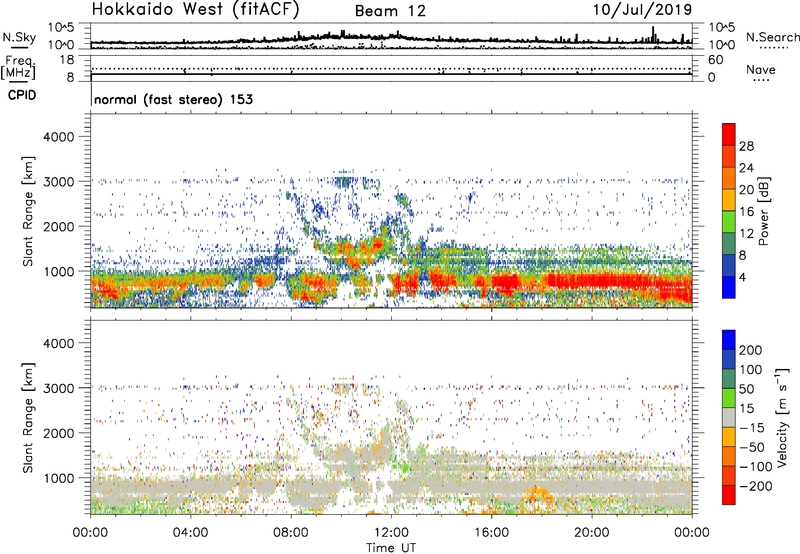800x554 pixels.
Task: Click the "16:00" time axis label
Action: pos(491,533)
